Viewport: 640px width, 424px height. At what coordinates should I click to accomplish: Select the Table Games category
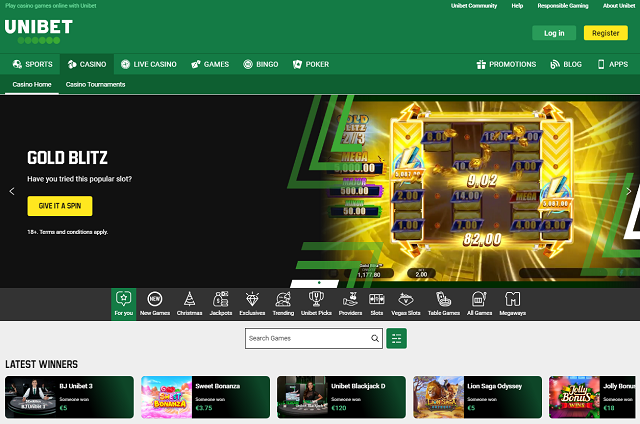point(444,304)
